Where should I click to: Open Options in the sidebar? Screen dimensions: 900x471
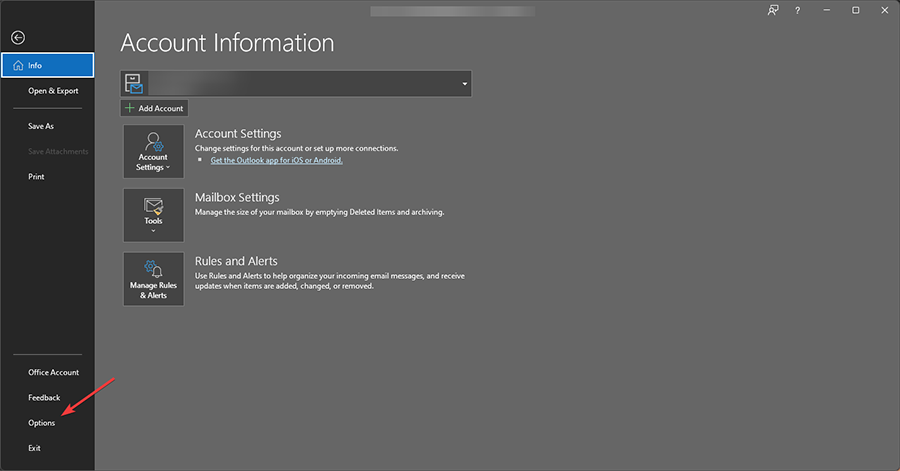click(x=41, y=423)
